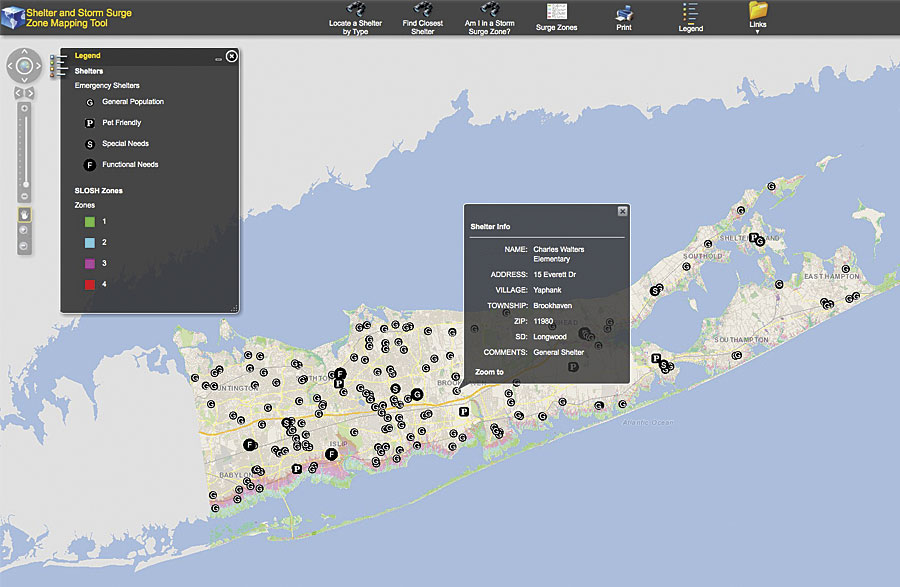900x587 pixels.
Task: Click the Print toolbar icon
Action: pos(624,17)
